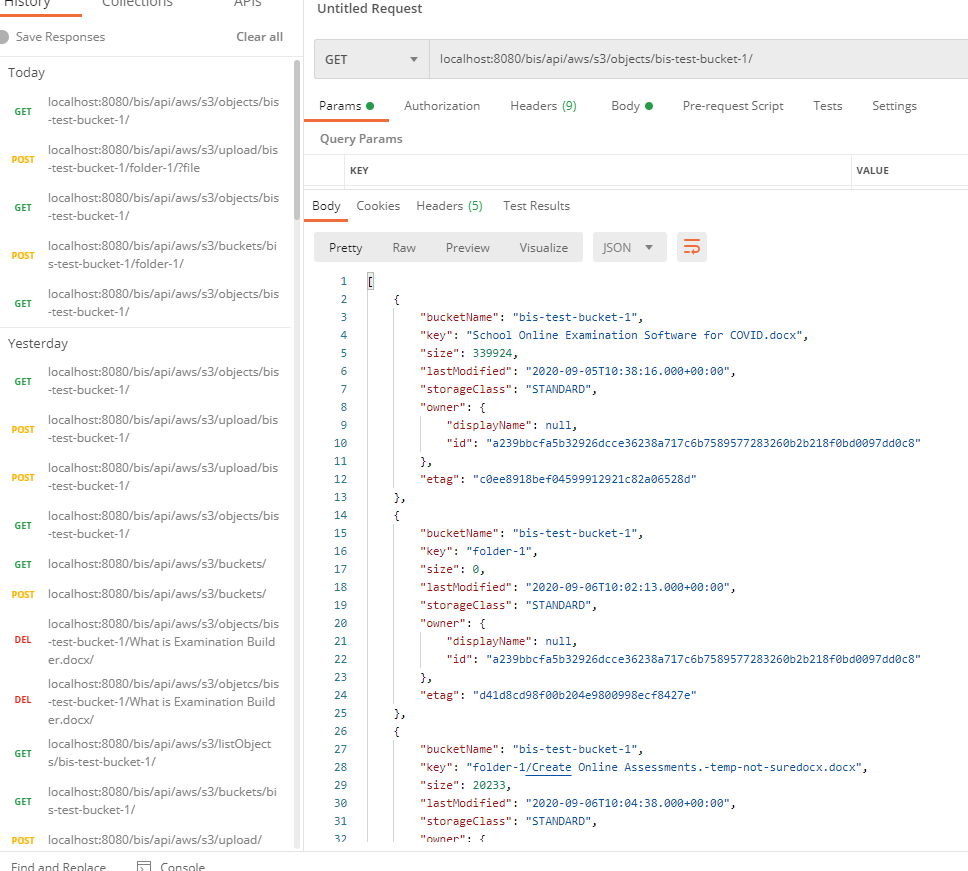Open the Pre-request Script tab
Viewport: 968px width, 871px height.
tap(732, 105)
